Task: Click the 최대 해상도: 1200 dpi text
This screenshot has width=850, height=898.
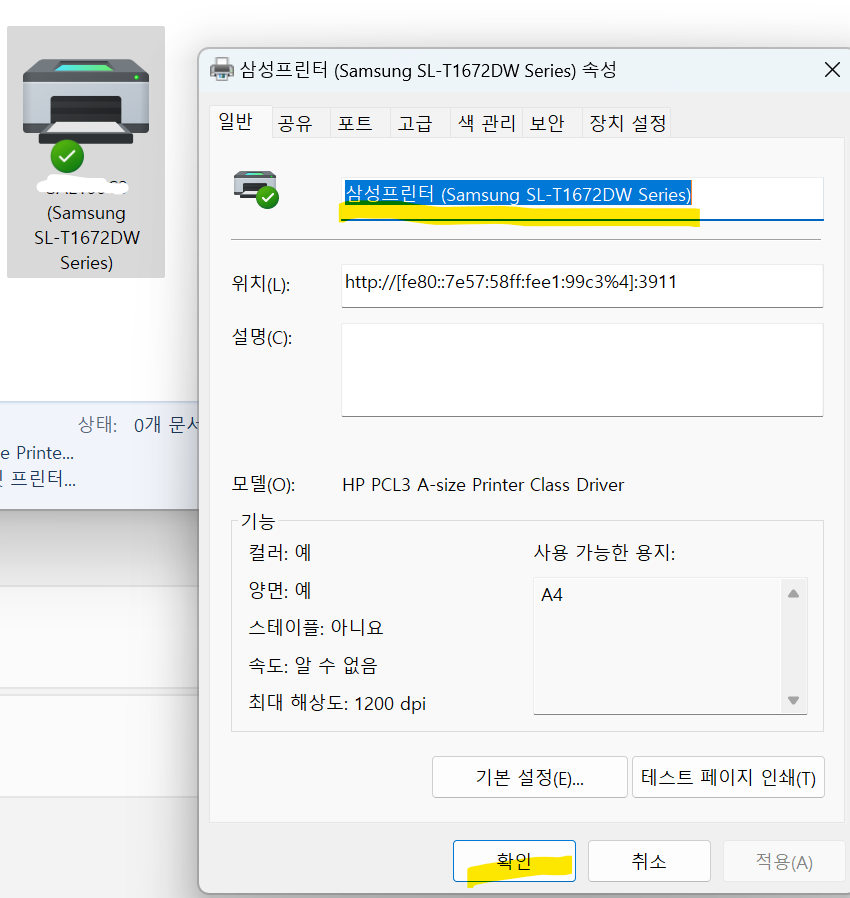Action: point(337,703)
